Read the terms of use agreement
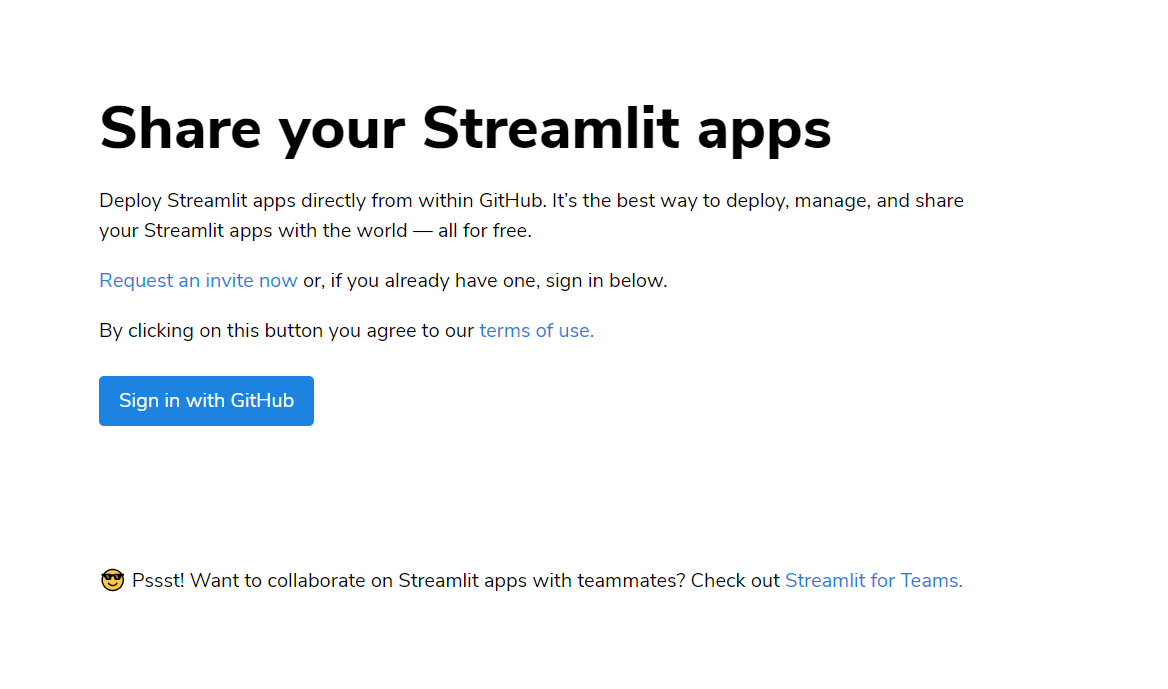The image size is (1168, 689). [534, 330]
